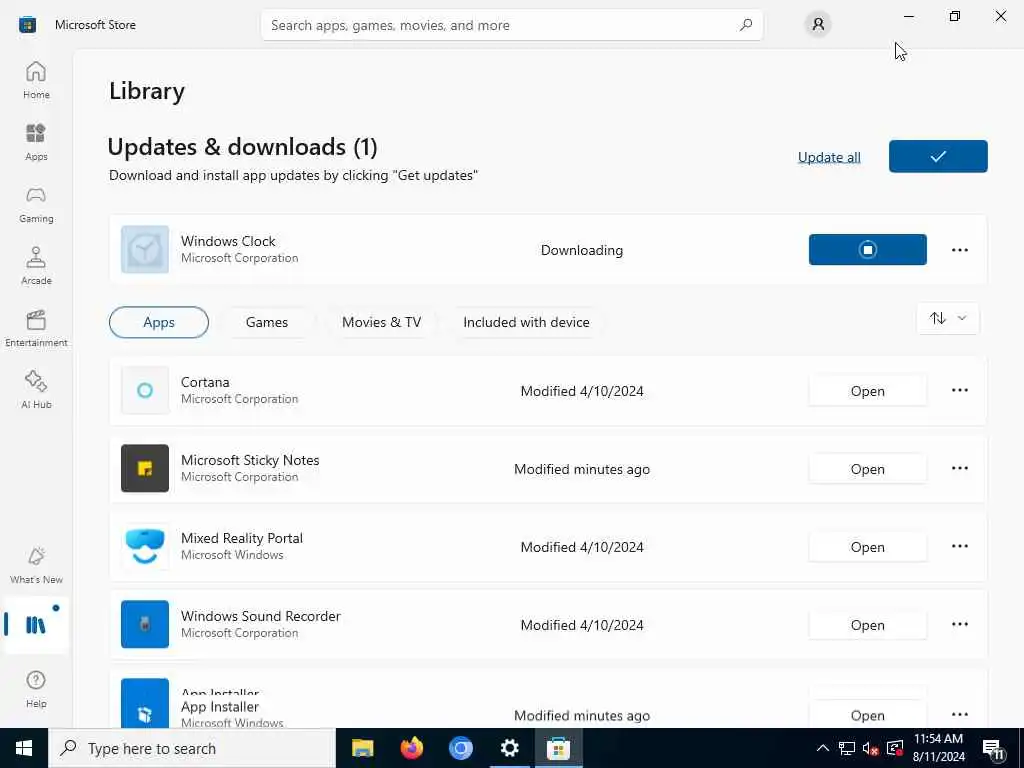
Task: Open the Entertainment section
Action: click(36, 328)
